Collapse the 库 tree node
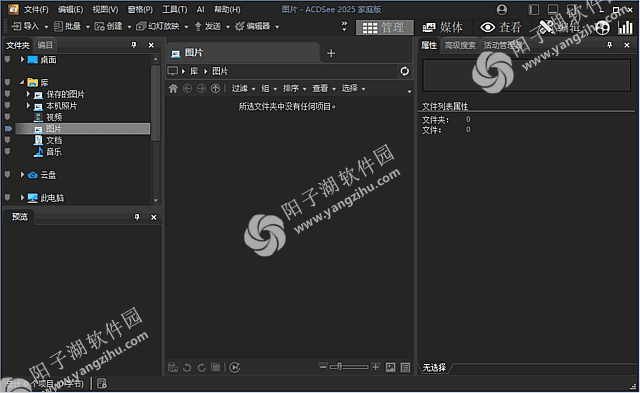Image resolution: width=640 pixels, height=393 pixels. [x=22, y=82]
